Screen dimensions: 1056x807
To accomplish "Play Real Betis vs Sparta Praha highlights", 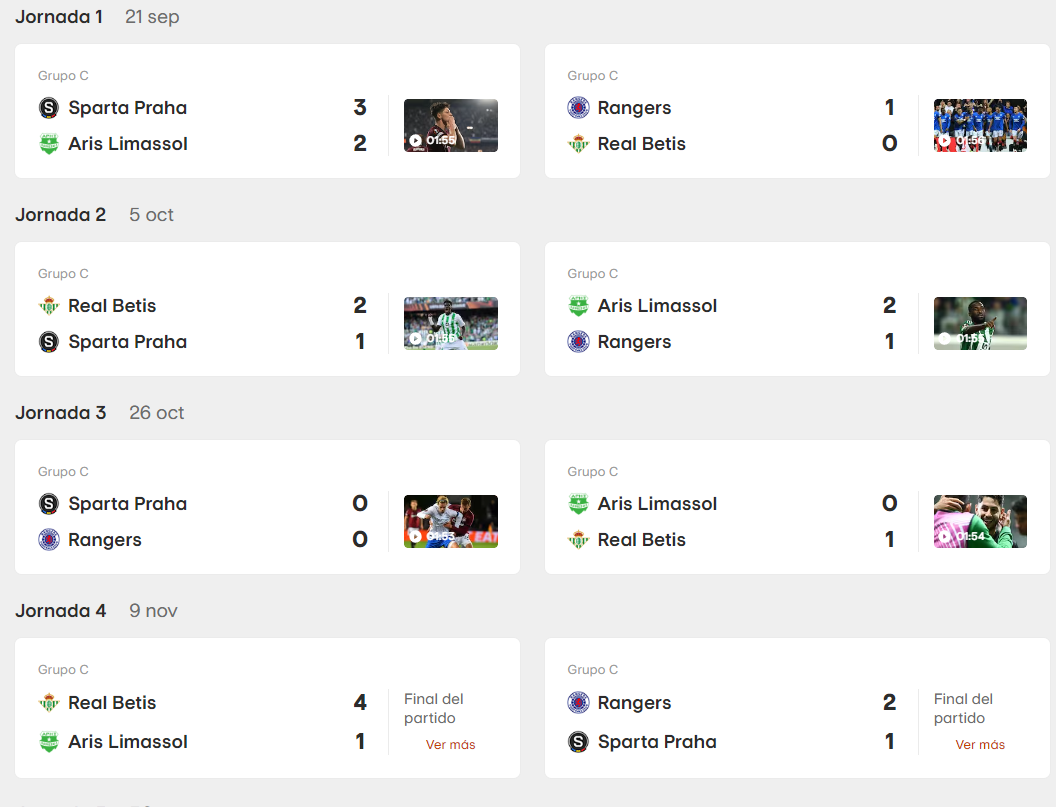I will click(x=450, y=323).
